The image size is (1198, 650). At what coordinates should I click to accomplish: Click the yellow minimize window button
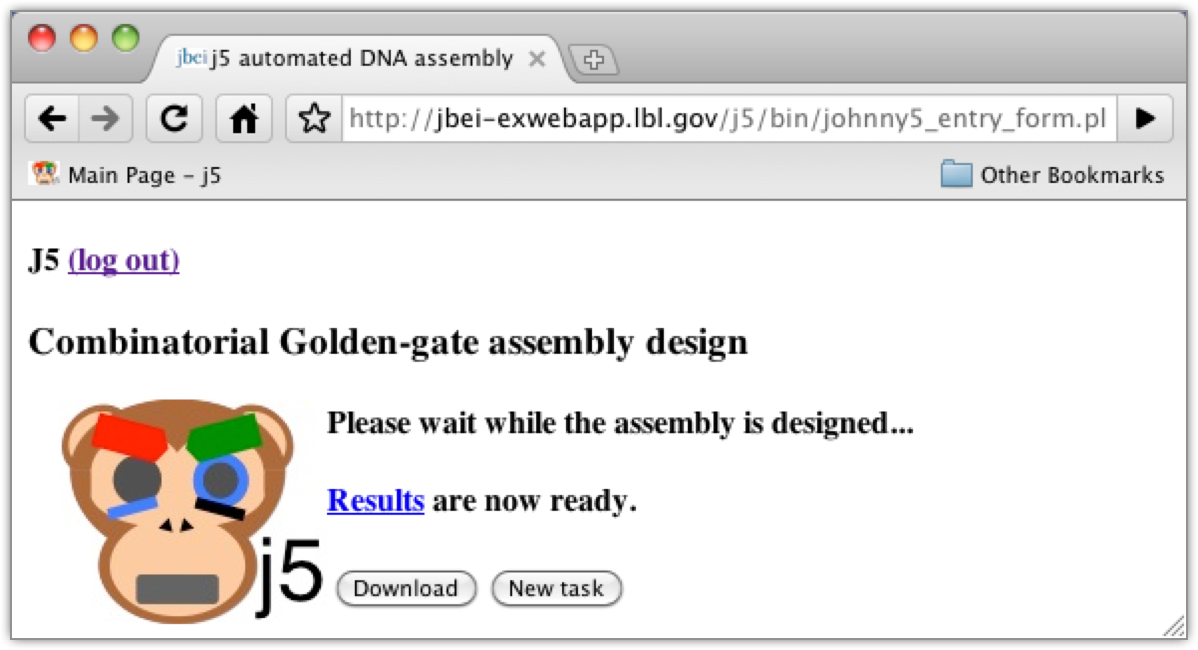84,38
